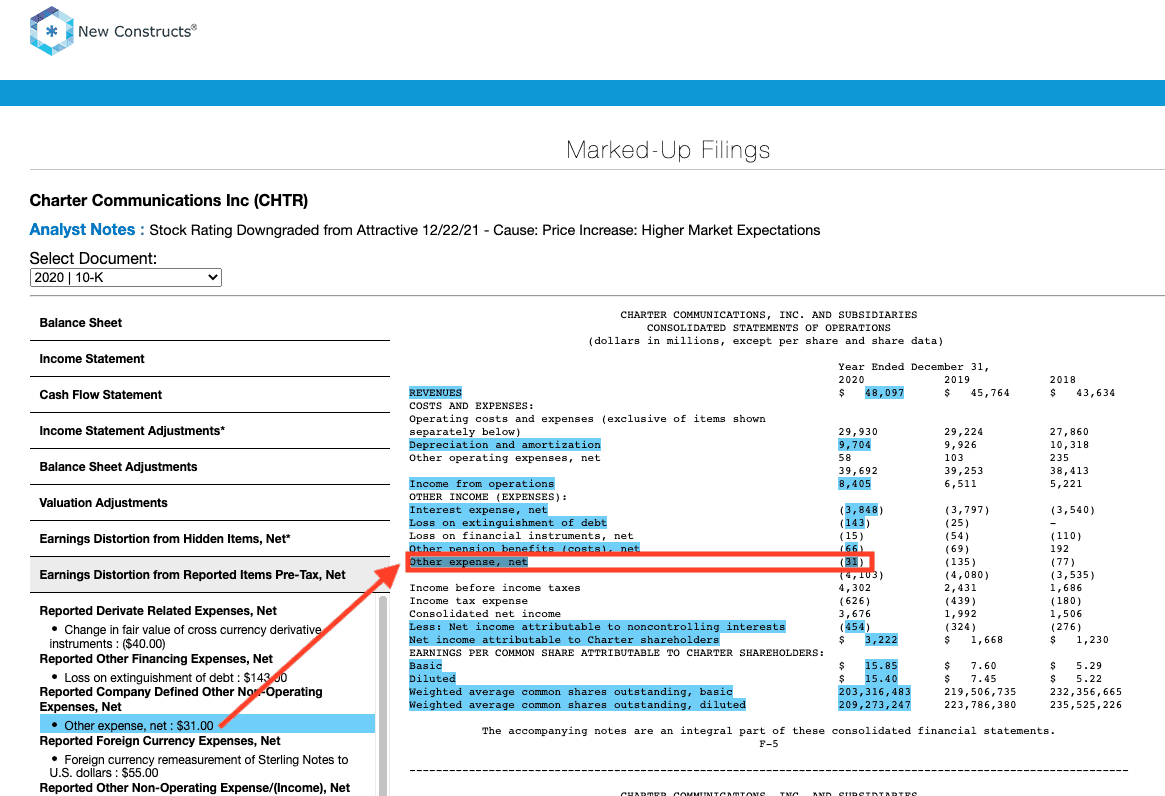
Task: Click the 2018 revenue value 43,634
Action: point(1095,392)
